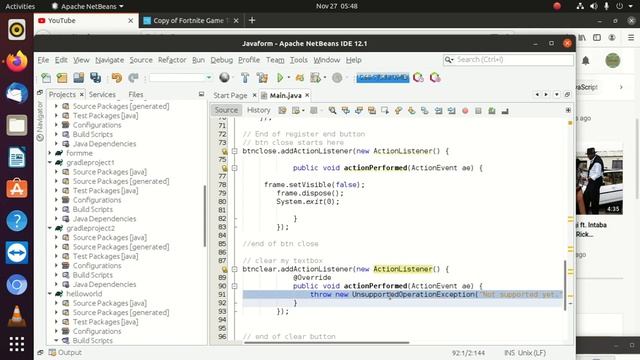Open VLC media player from the dock
The image size is (640, 360).
17,316
